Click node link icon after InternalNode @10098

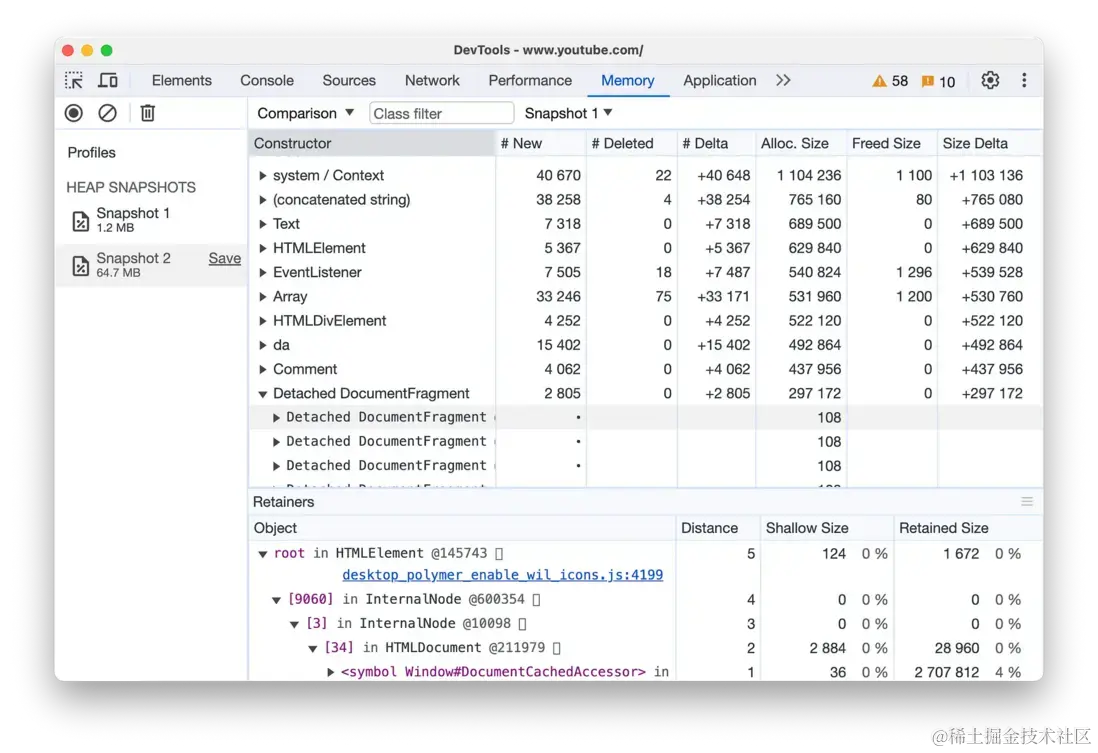coord(522,623)
